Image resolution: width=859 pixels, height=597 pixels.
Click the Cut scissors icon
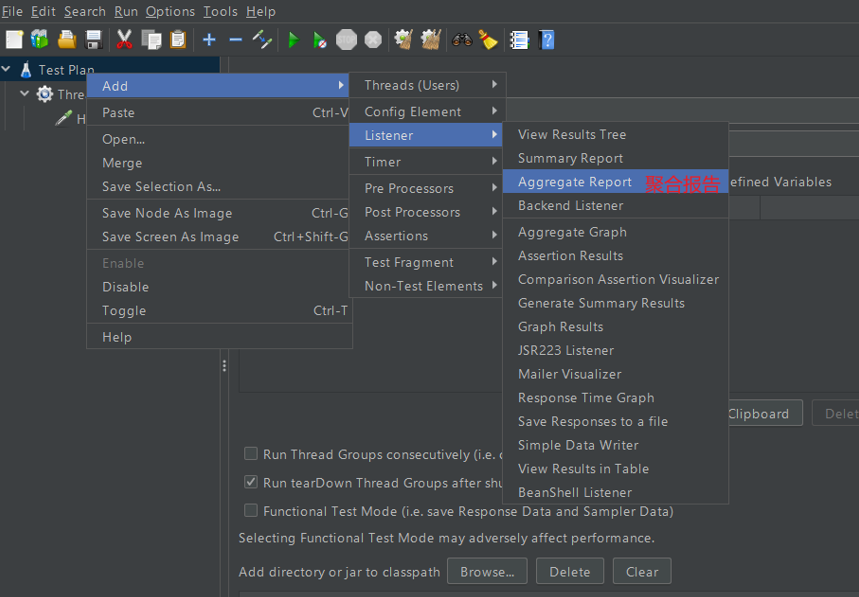click(124, 40)
